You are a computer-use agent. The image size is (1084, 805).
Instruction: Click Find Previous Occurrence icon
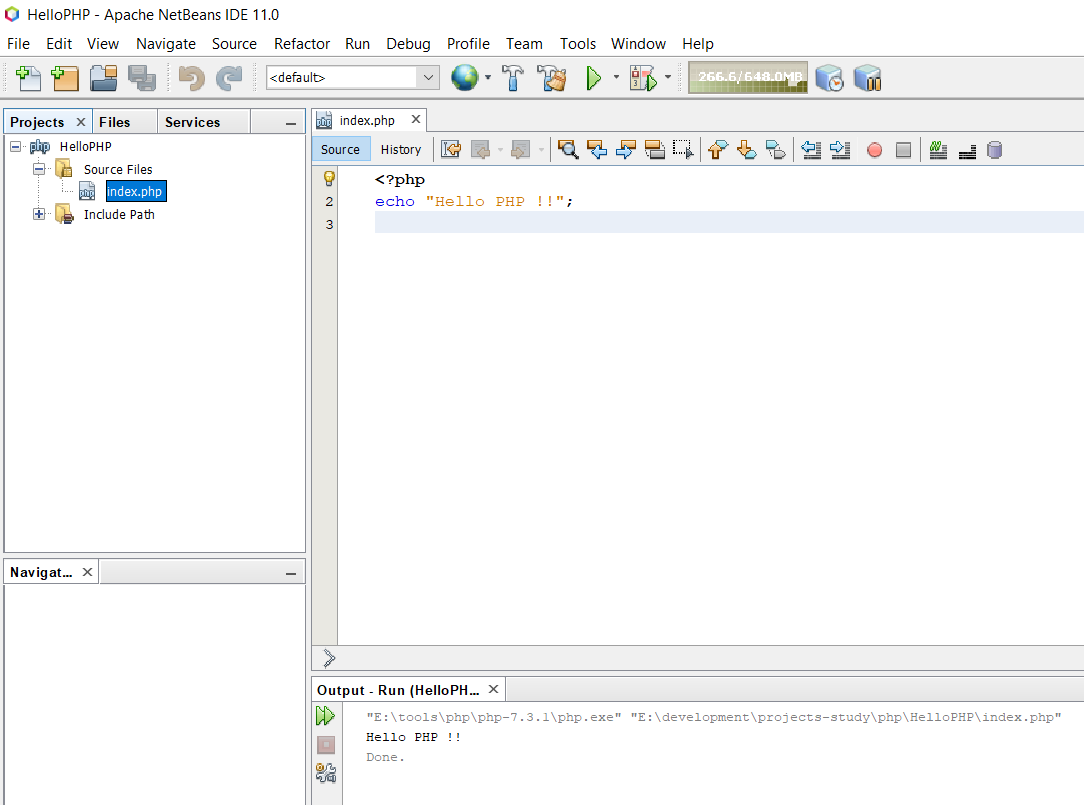pyautogui.click(x=597, y=149)
